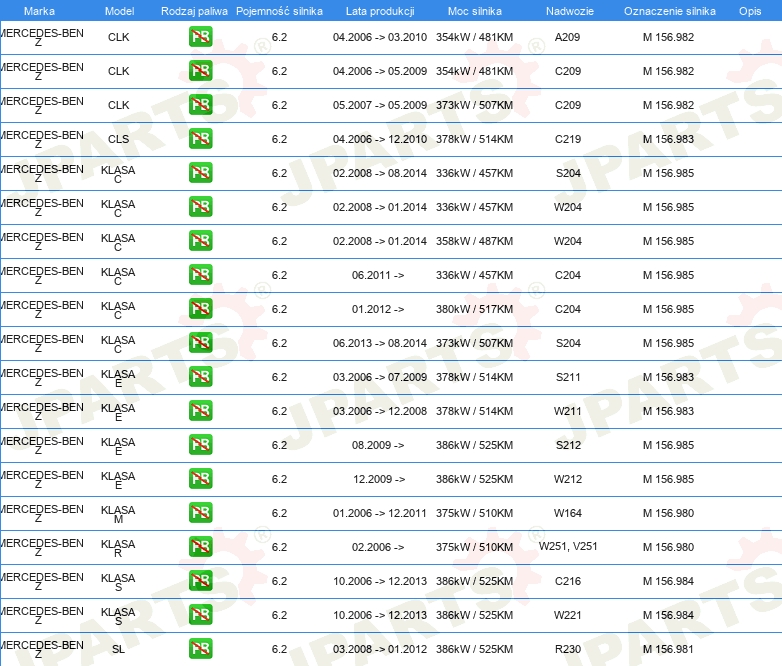The height and width of the screenshot is (666, 782).
Task: Select engine code M 156.981
Action: pos(668,649)
